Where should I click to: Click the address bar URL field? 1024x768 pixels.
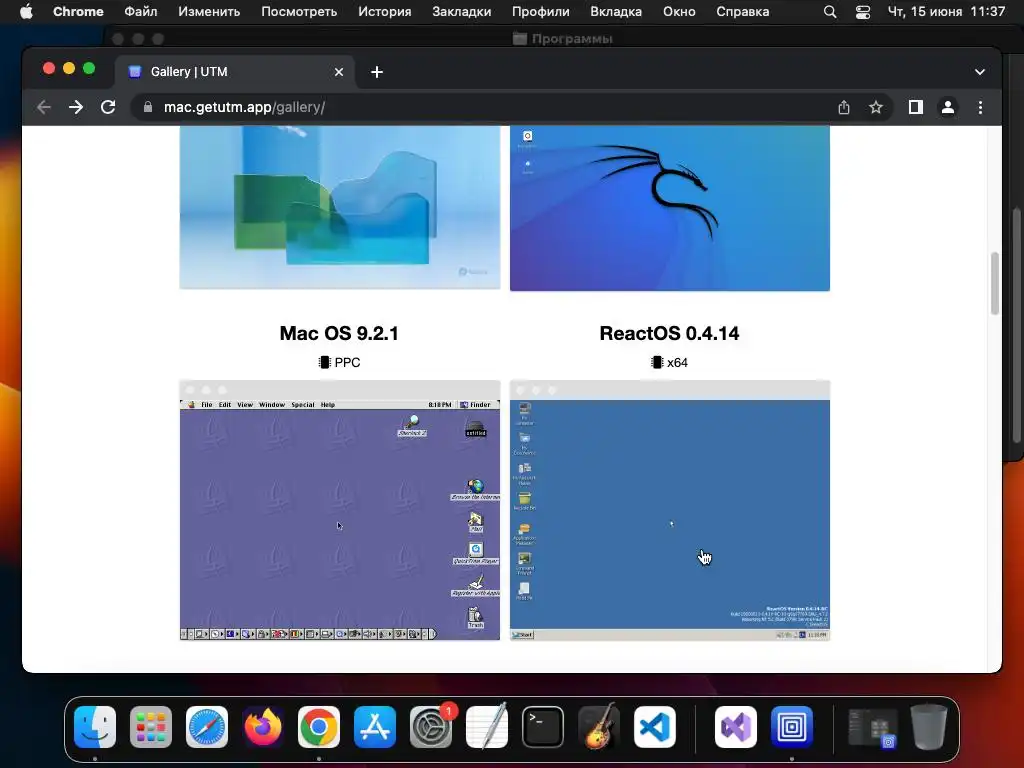pos(483,107)
